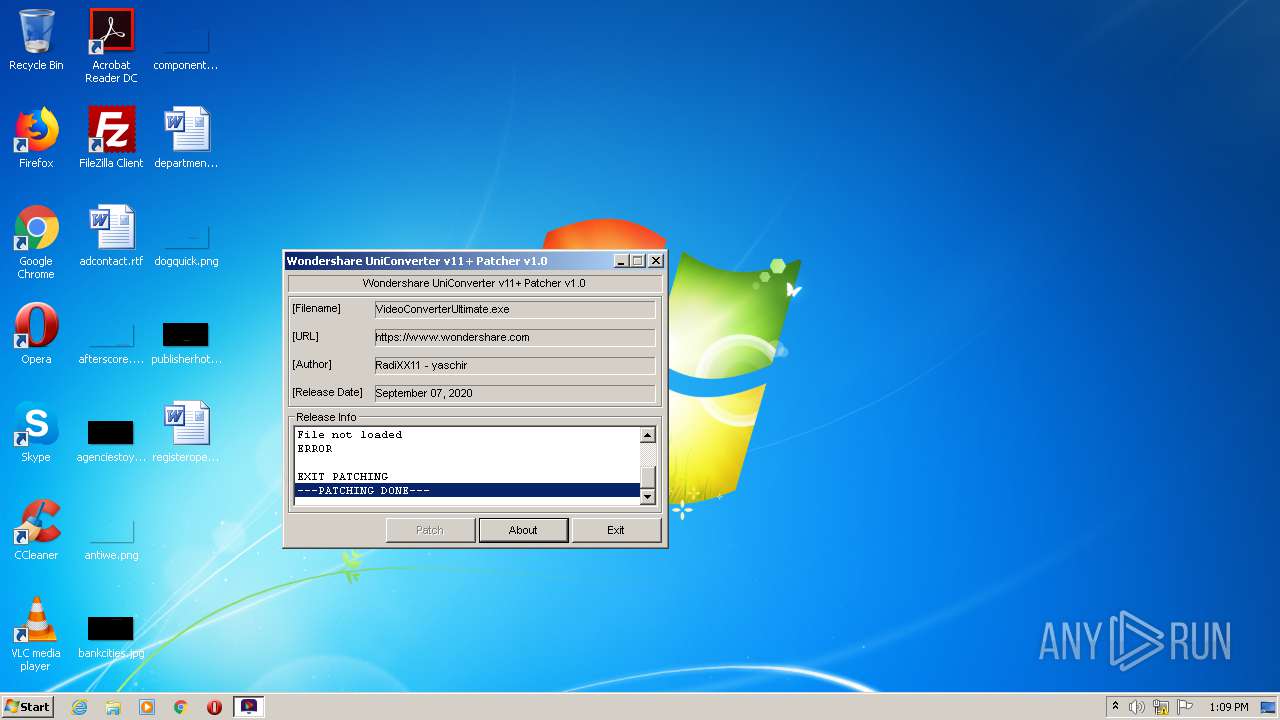Show hidden system tray icons
1280x720 pixels.
coord(1116,707)
